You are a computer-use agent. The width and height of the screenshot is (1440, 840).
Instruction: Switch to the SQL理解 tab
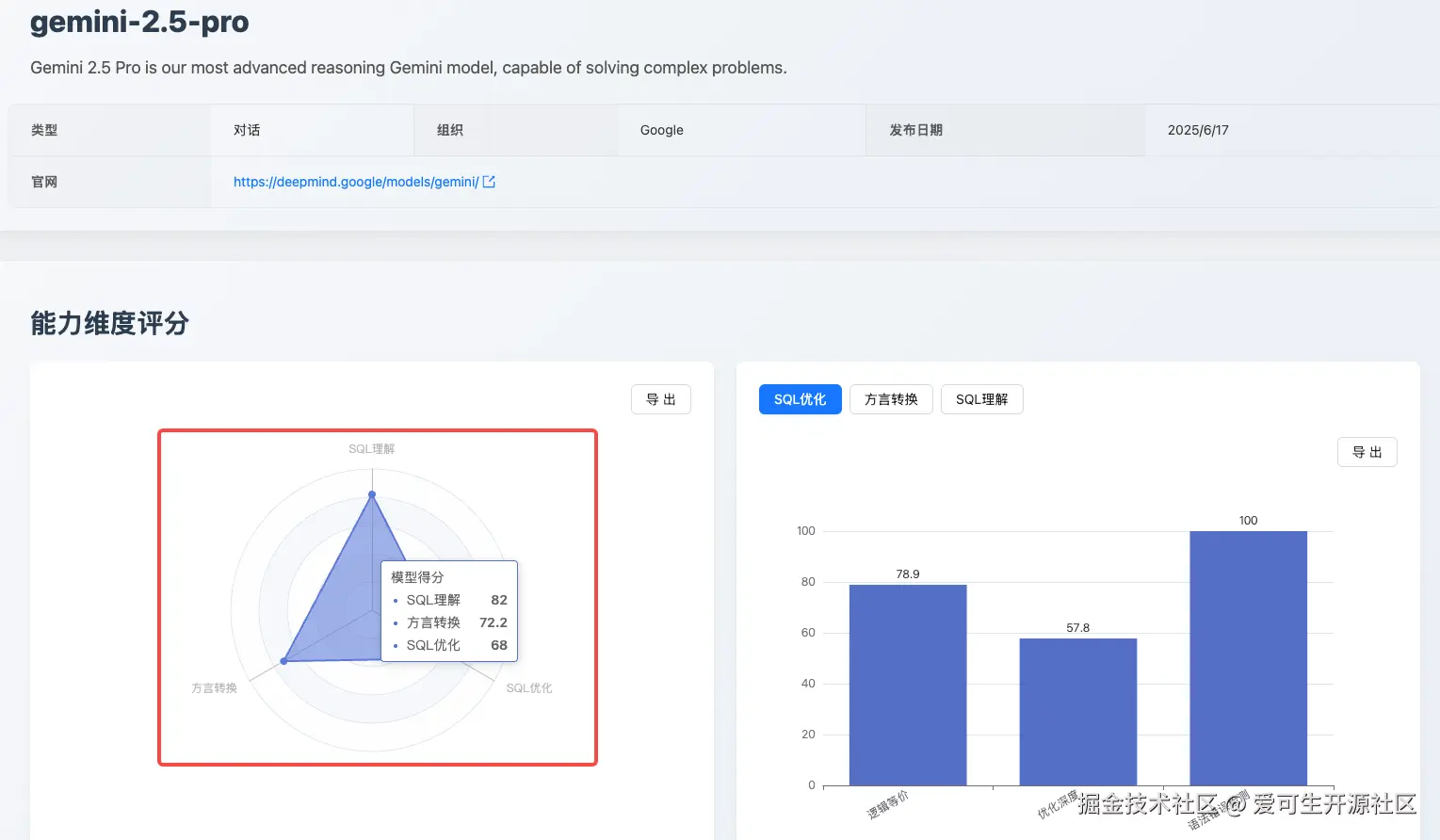click(981, 399)
